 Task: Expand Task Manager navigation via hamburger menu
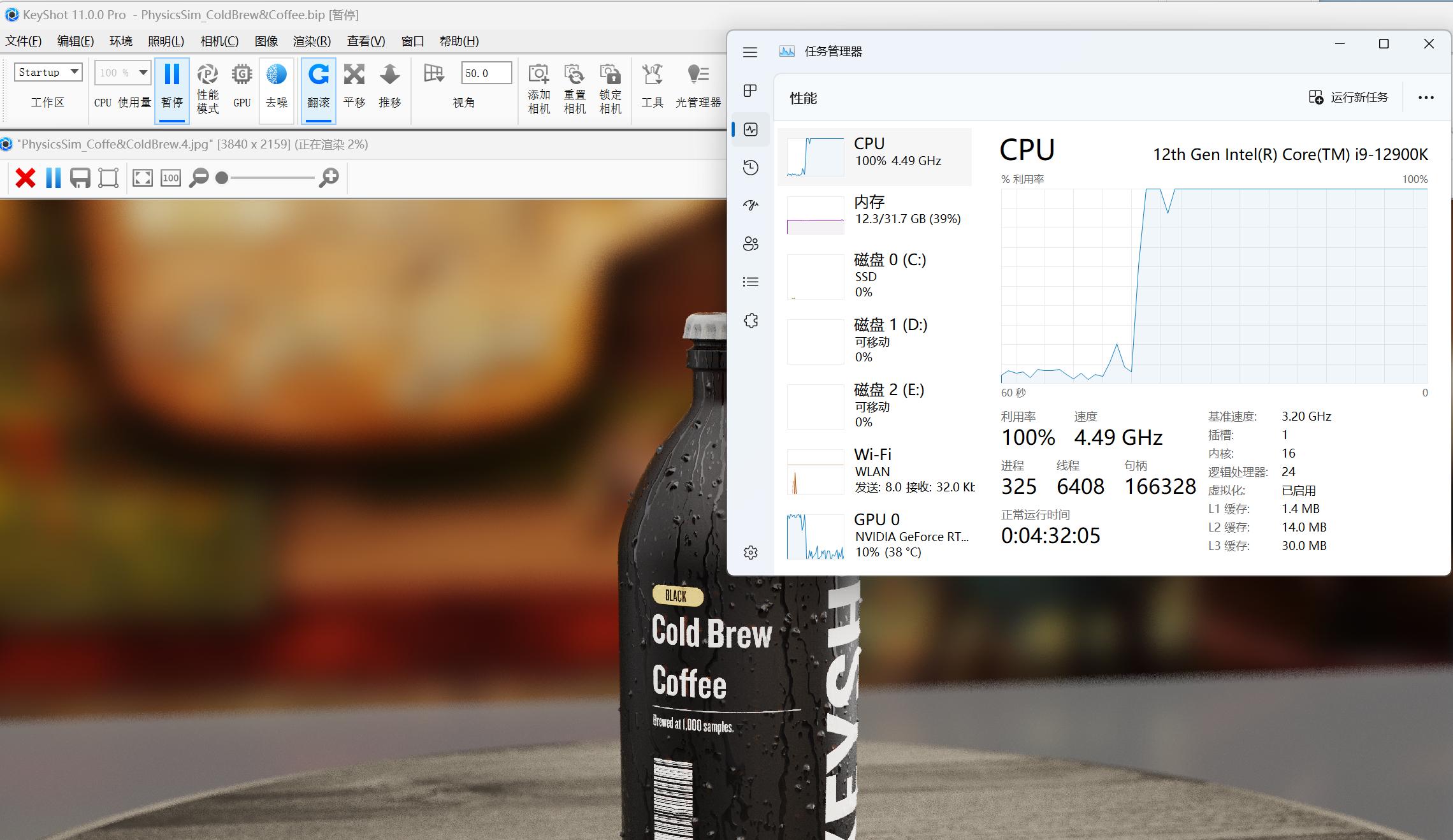pyautogui.click(x=749, y=52)
